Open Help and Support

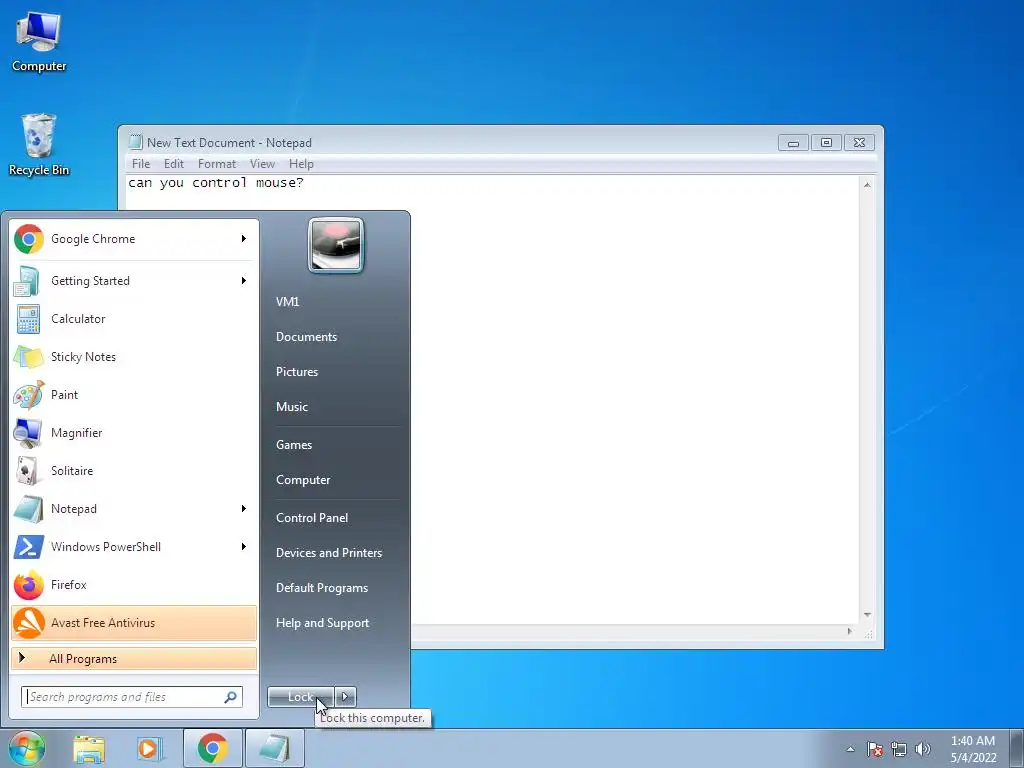(322, 623)
